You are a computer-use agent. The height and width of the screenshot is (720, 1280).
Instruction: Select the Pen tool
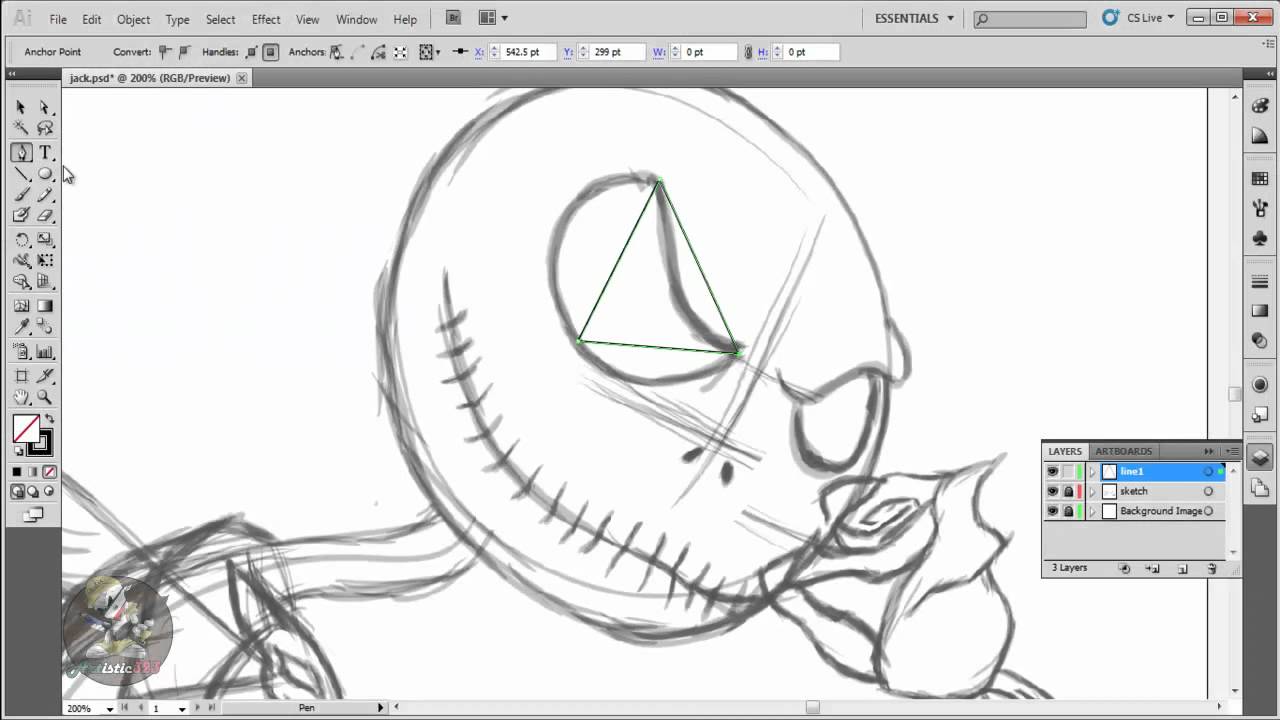[21, 153]
